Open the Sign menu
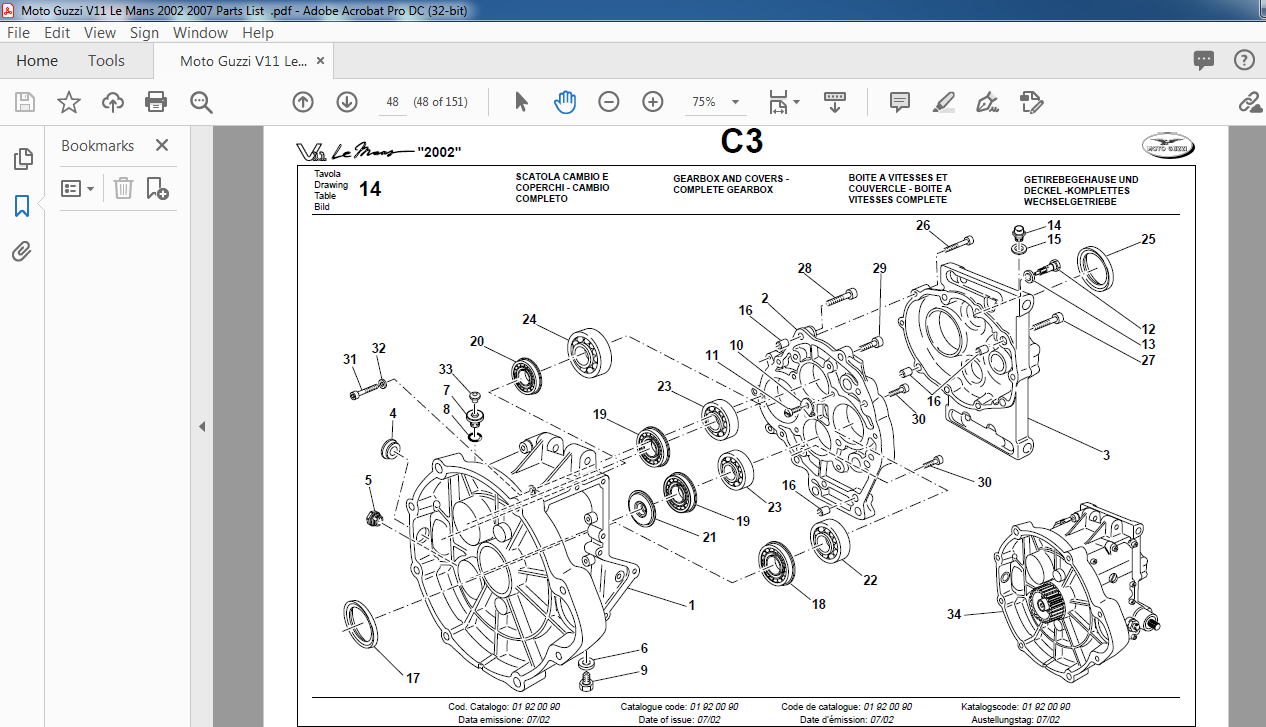Image resolution: width=1266 pixels, height=727 pixels. pos(144,32)
